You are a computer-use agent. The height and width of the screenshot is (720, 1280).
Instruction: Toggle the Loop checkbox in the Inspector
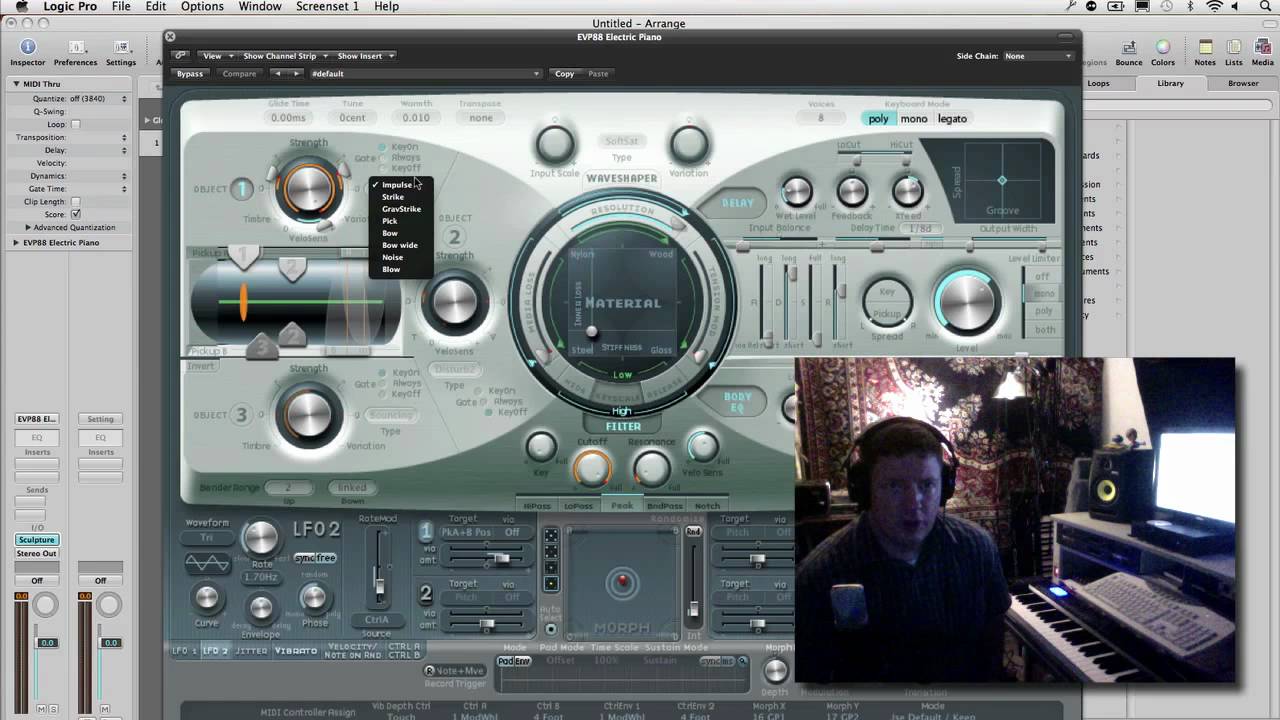tap(75, 124)
